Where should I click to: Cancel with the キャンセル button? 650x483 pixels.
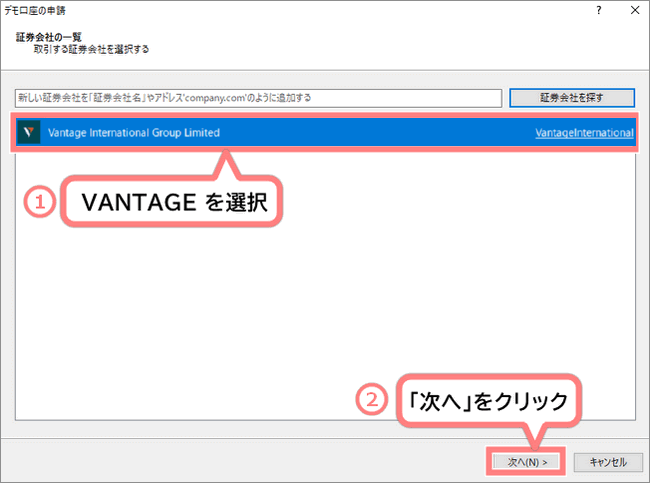pyautogui.click(x=608, y=462)
